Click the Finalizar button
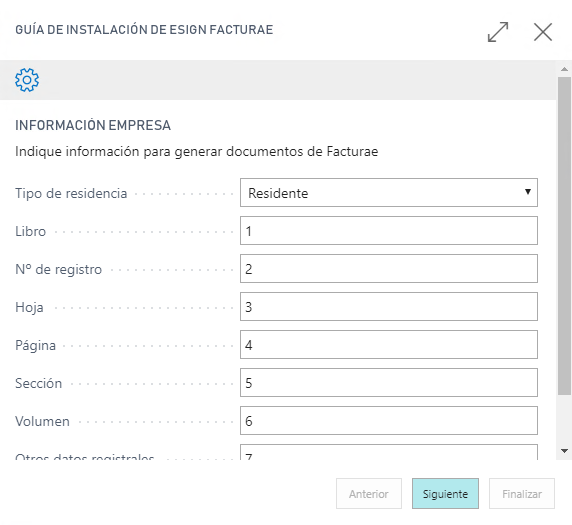This screenshot has width=572, height=525. 522,494
